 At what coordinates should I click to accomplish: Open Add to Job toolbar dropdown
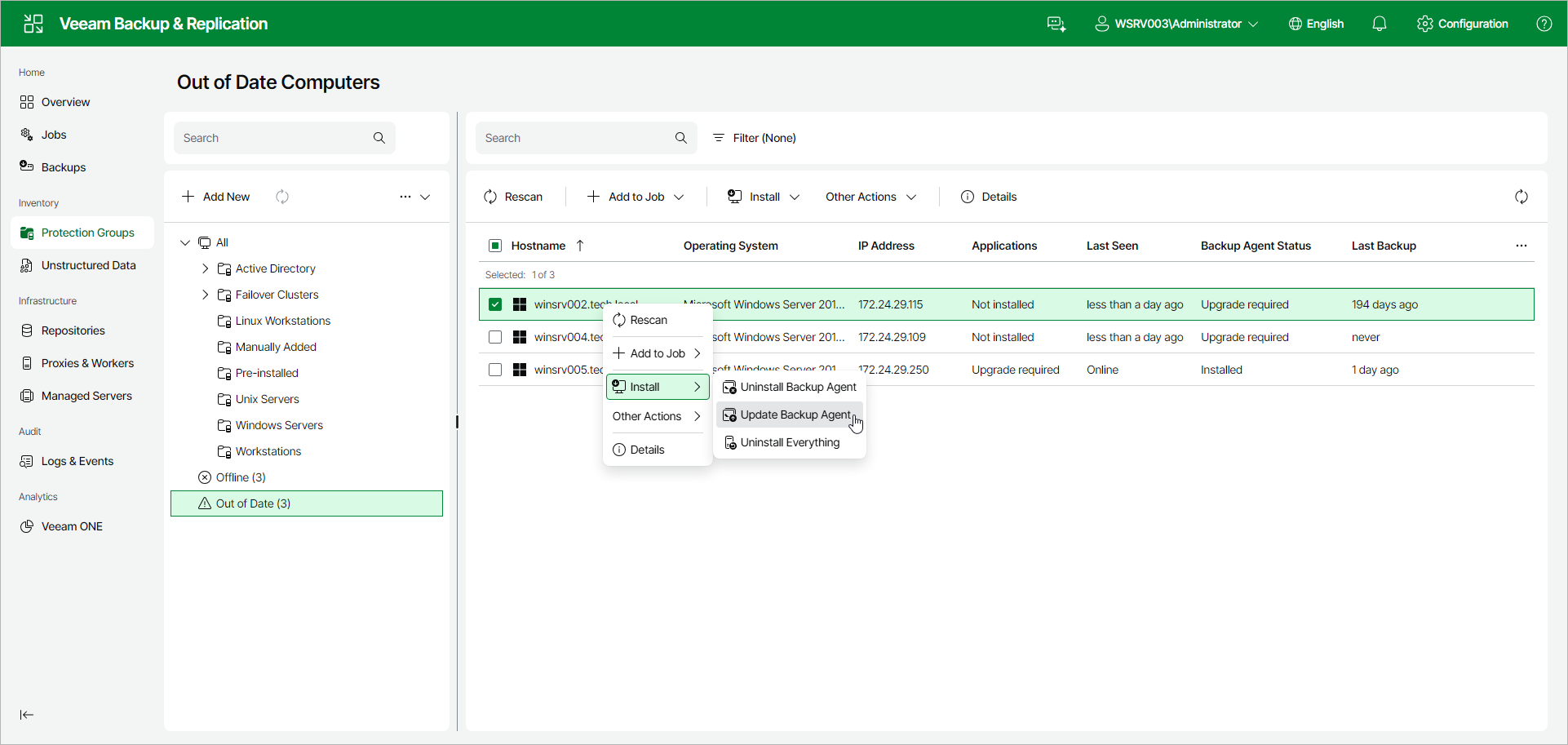pos(636,197)
